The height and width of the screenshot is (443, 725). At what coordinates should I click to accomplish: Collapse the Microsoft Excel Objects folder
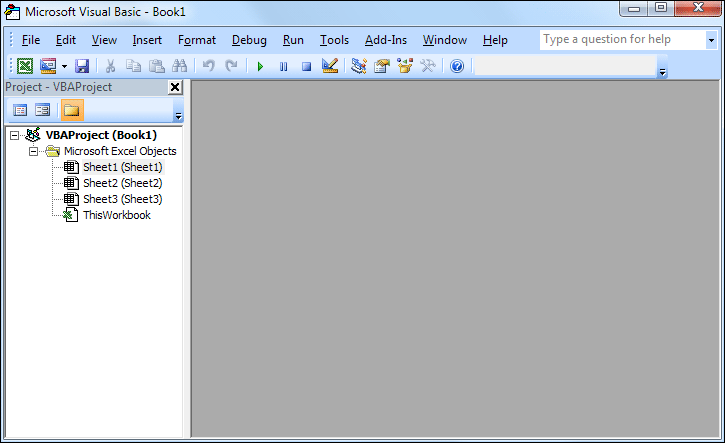33,151
